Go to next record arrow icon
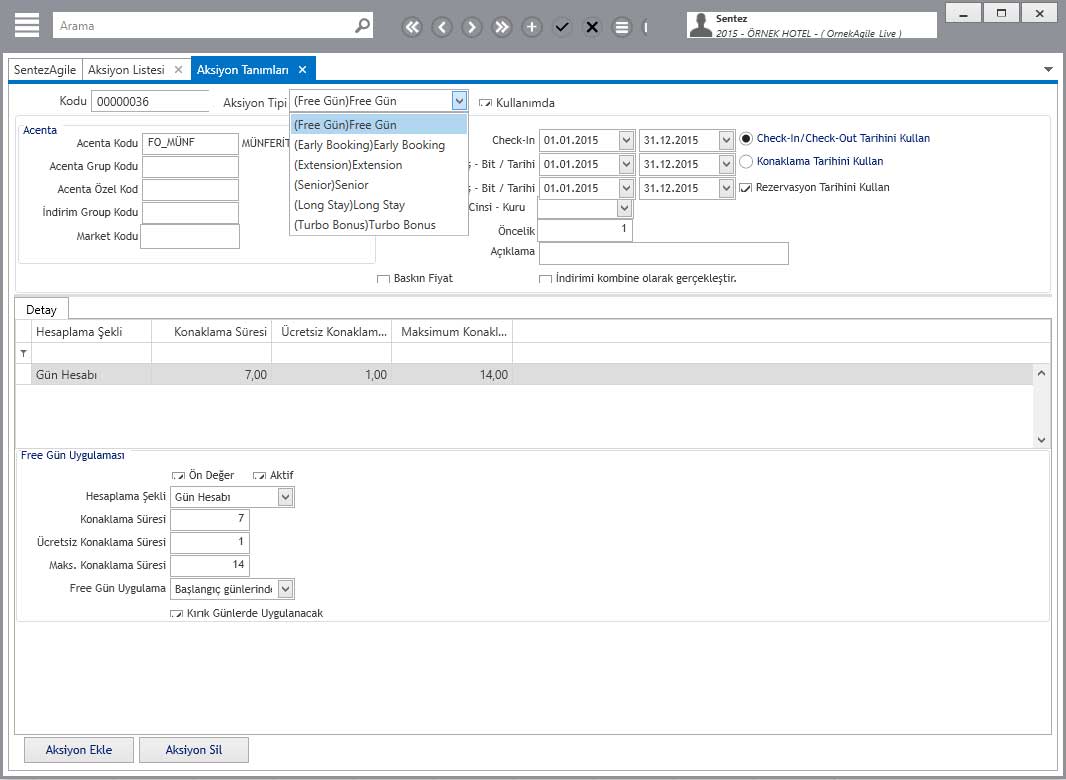This screenshot has width=1066, height=780. pyautogui.click(x=472, y=27)
